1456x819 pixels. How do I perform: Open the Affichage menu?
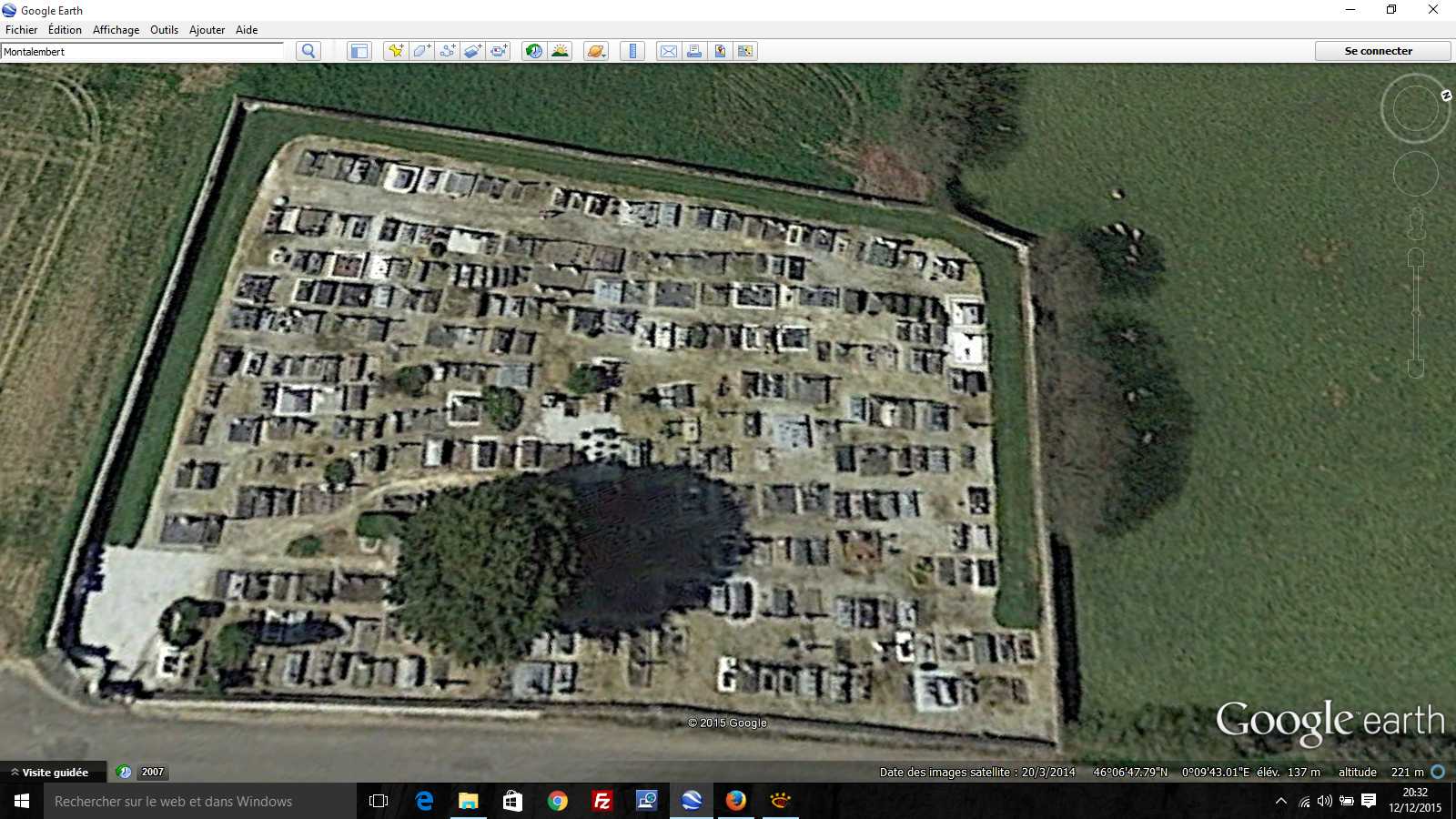[x=116, y=29]
